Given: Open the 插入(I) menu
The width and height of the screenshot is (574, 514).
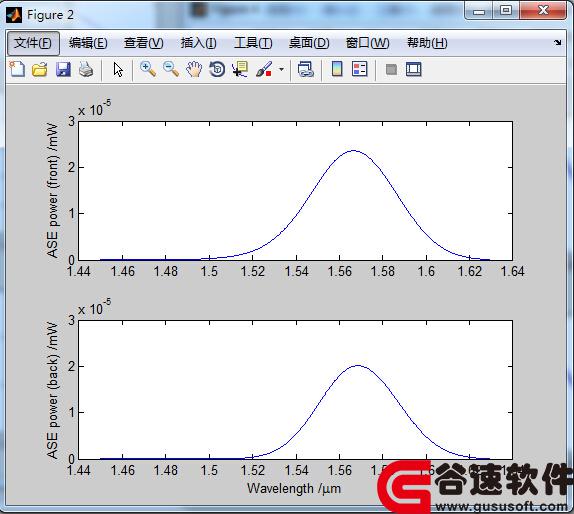Looking at the screenshot, I should pos(198,43).
